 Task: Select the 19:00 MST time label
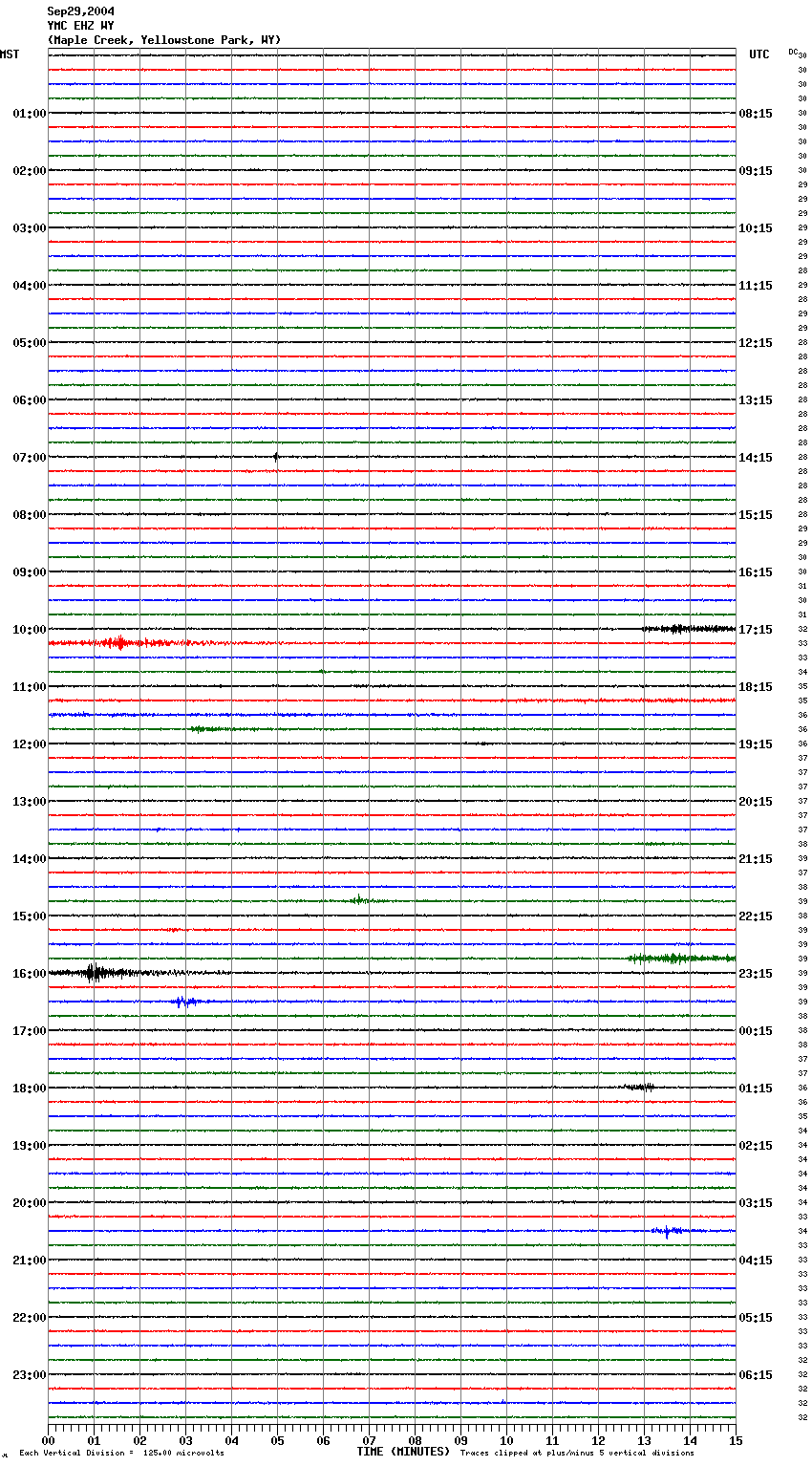tap(30, 1146)
